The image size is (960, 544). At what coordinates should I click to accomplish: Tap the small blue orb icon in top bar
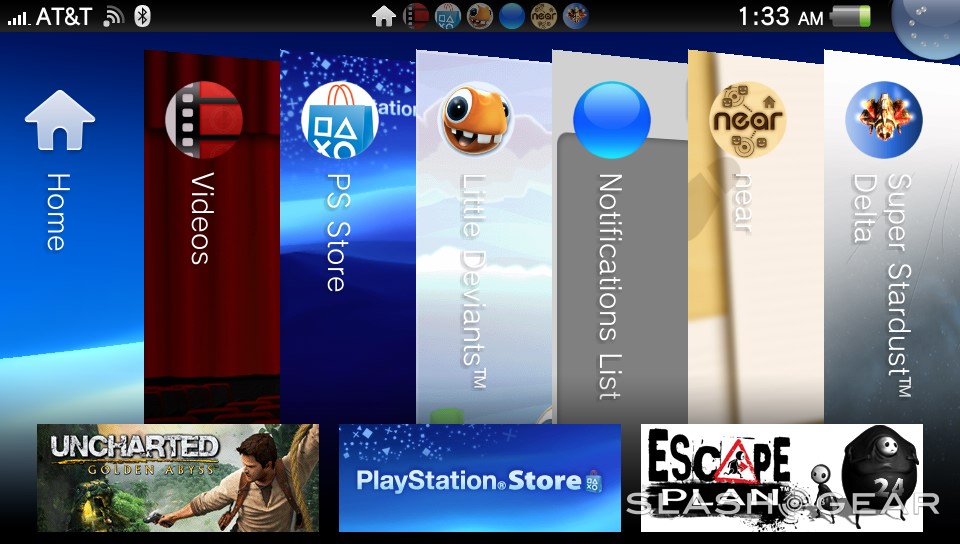(512, 17)
